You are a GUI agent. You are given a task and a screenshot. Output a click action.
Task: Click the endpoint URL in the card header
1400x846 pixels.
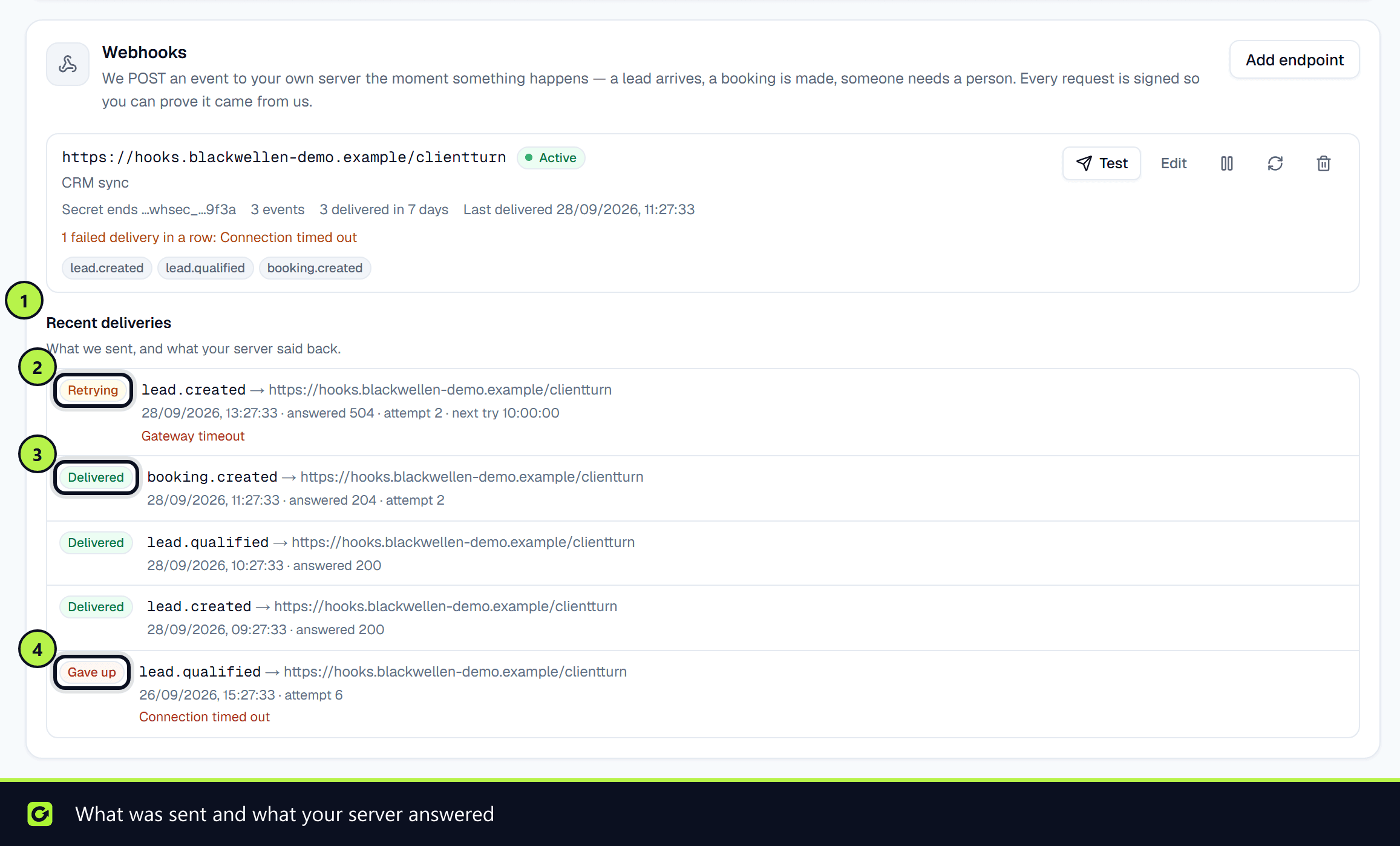point(284,157)
